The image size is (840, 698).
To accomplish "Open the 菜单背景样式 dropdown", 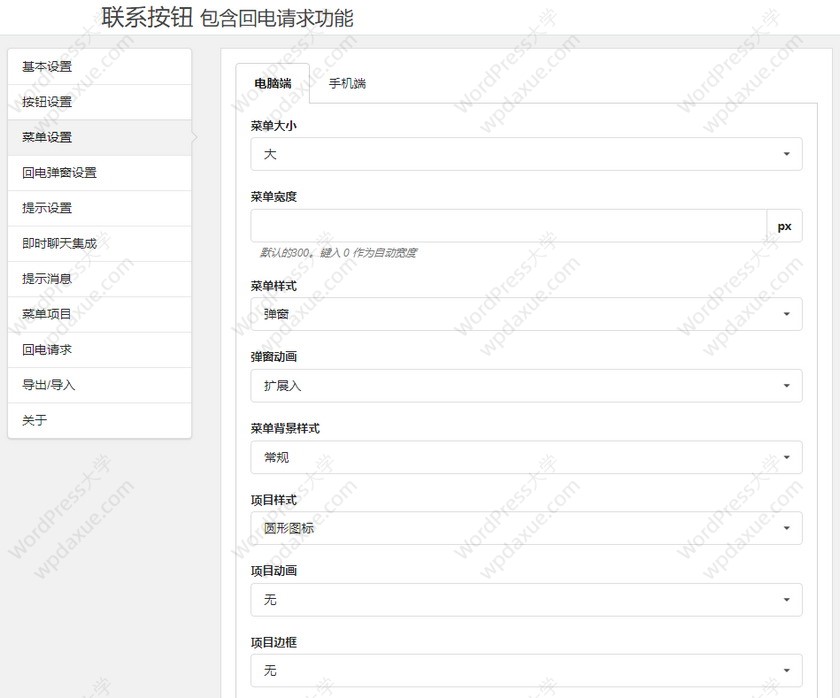I will click(526, 457).
